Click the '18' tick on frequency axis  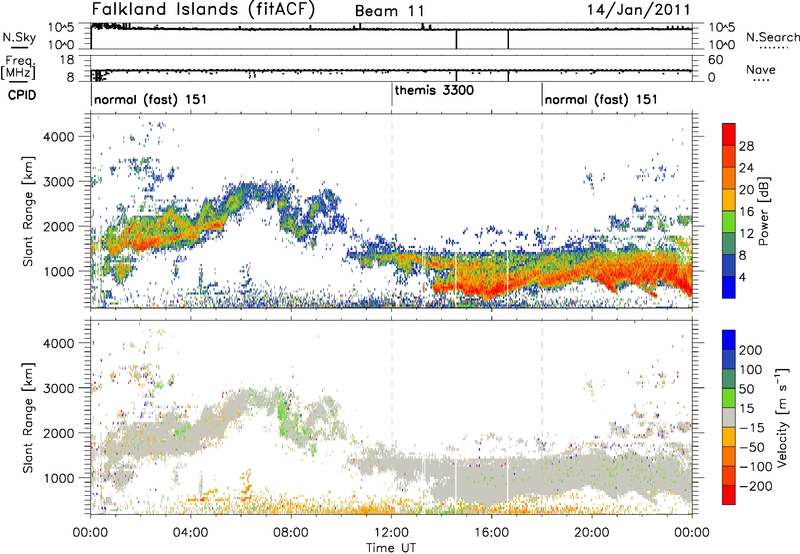(66, 60)
